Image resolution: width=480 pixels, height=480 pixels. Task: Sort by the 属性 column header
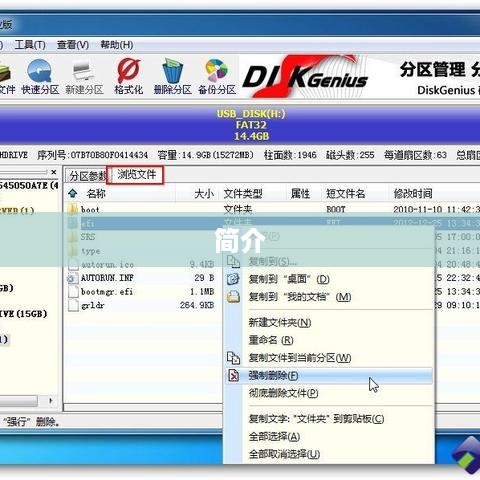(300, 194)
